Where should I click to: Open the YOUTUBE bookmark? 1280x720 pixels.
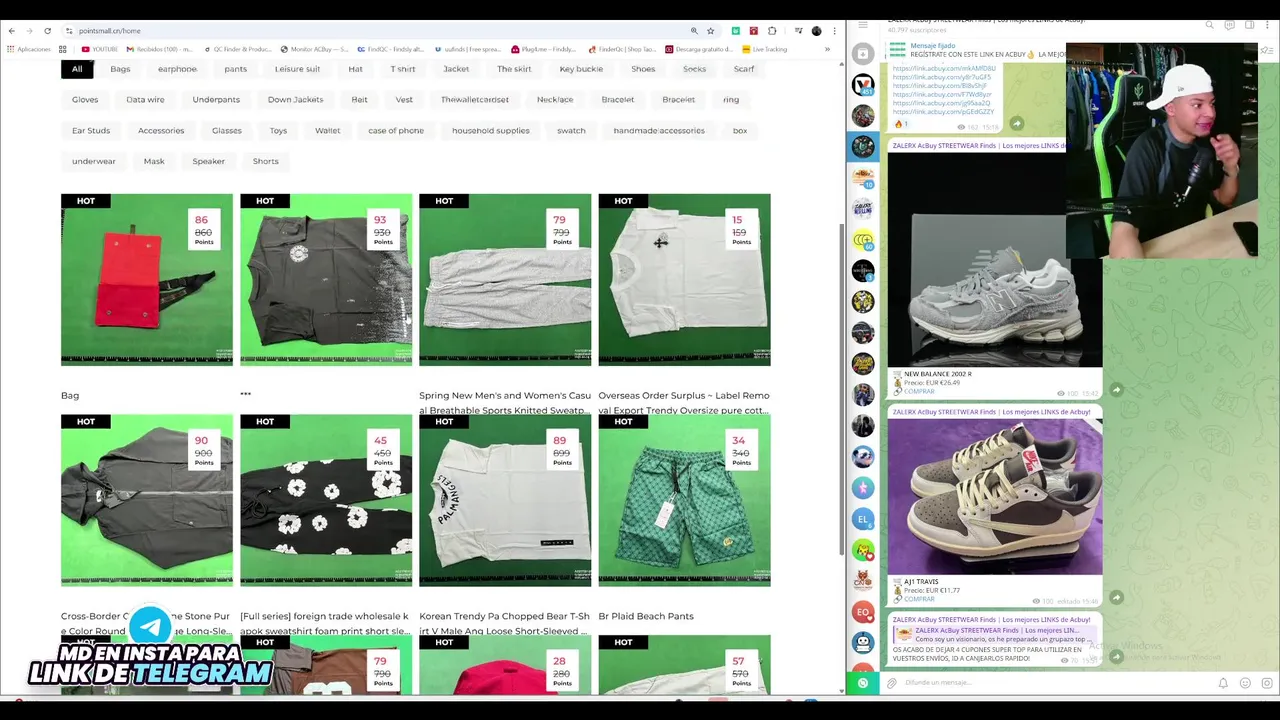(x=100, y=49)
